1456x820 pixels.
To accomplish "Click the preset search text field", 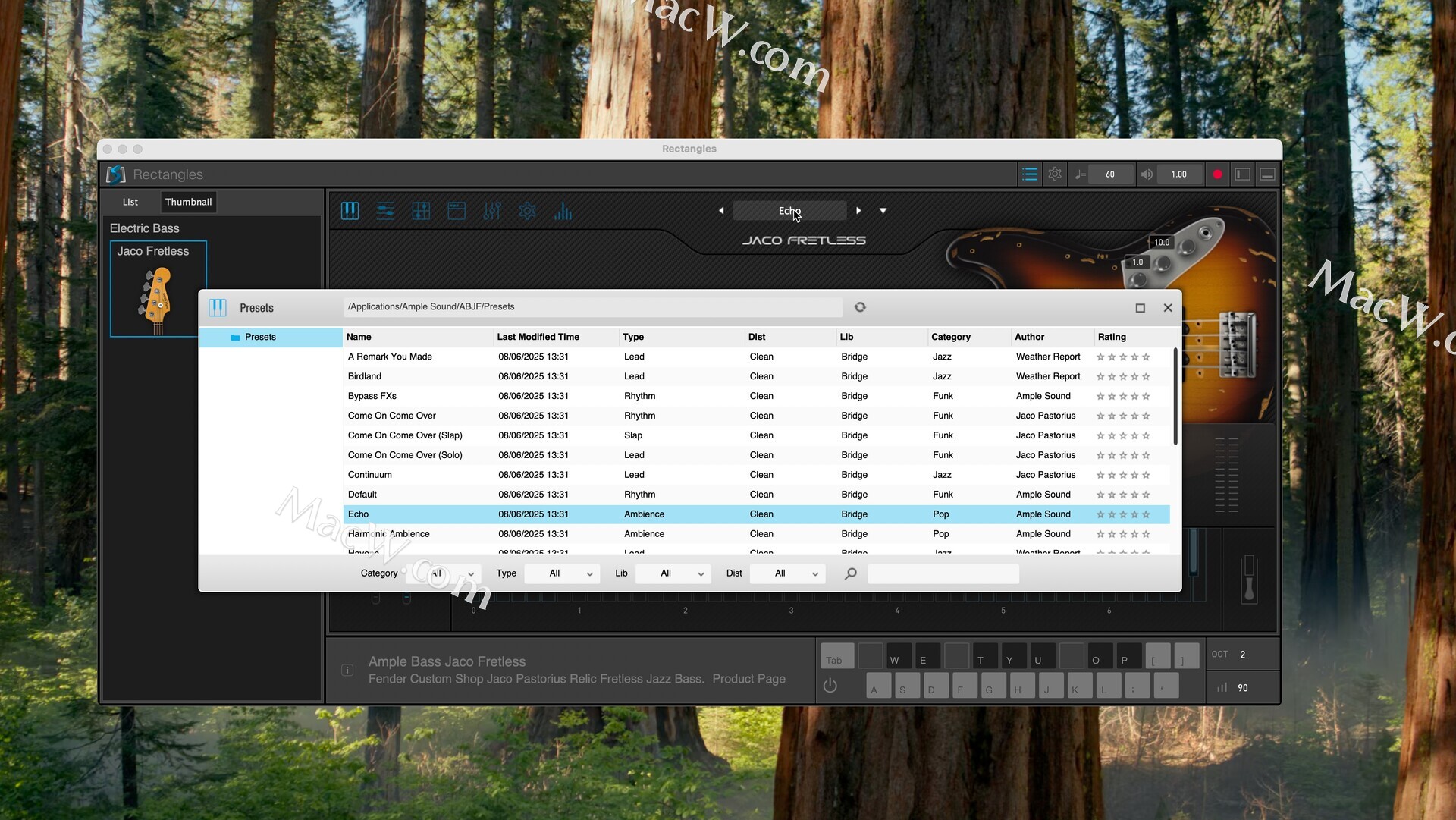I will 943,573.
